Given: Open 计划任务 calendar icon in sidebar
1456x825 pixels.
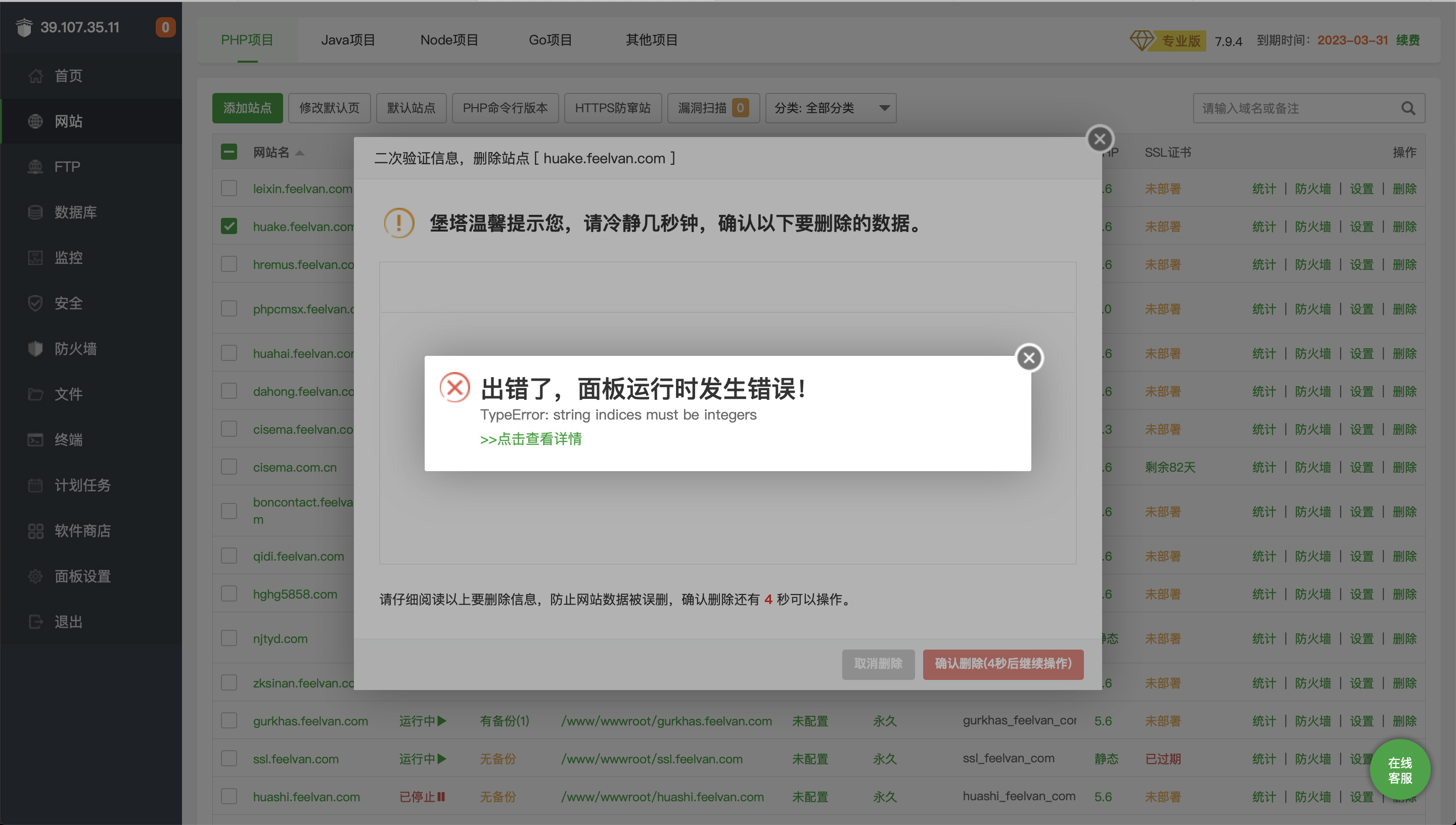Looking at the screenshot, I should pos(35,485).
